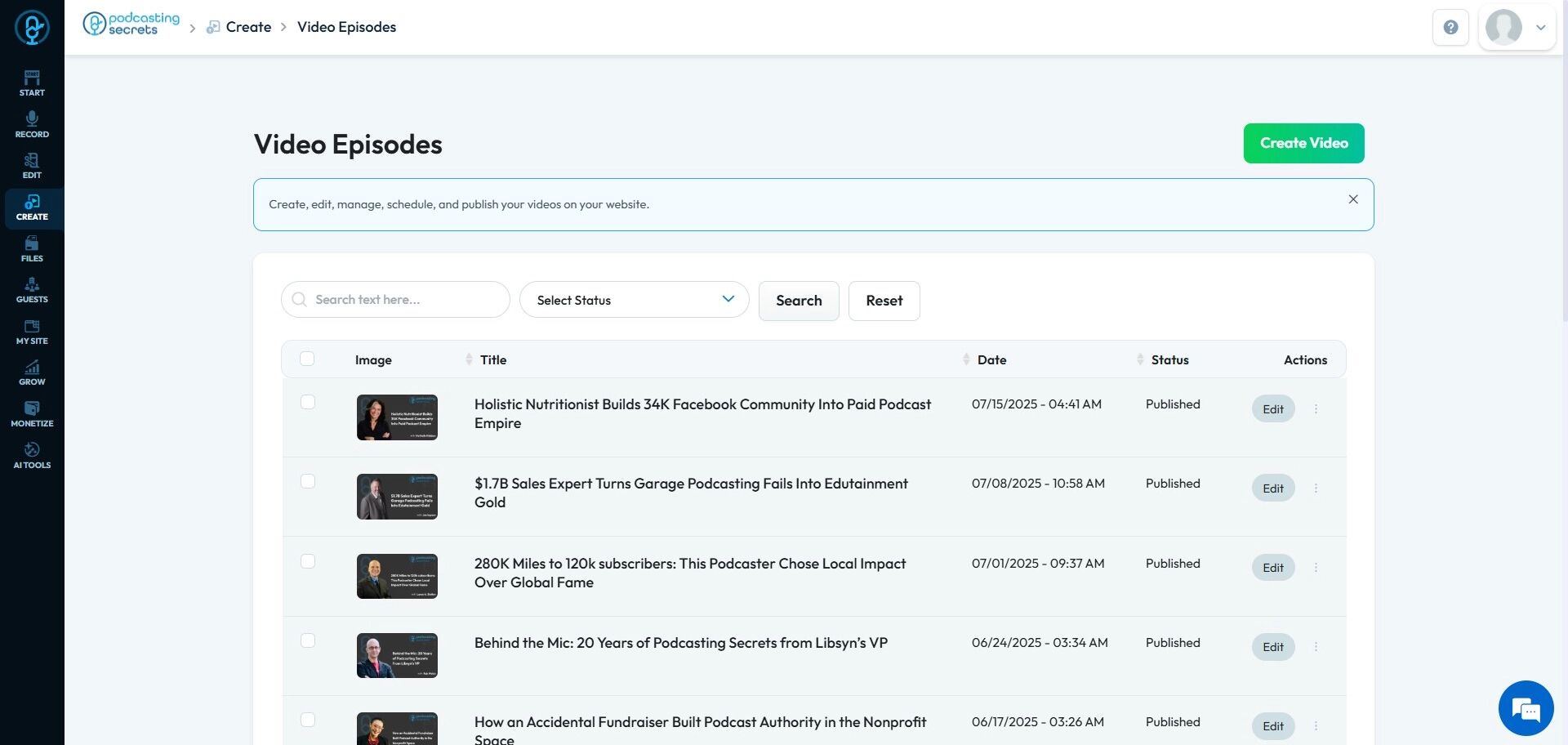Open more actions for the $1.7B Sales Expert episode
Viewport: 1568px width, 745px height.
(1316, 488)
